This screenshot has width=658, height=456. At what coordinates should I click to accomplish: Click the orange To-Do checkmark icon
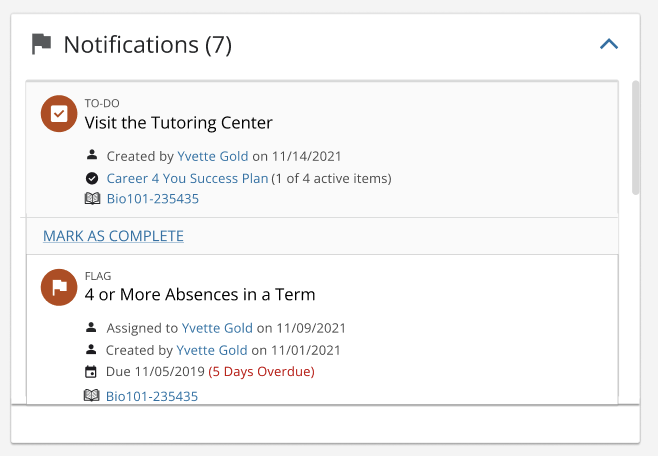[x=59, y=114]
